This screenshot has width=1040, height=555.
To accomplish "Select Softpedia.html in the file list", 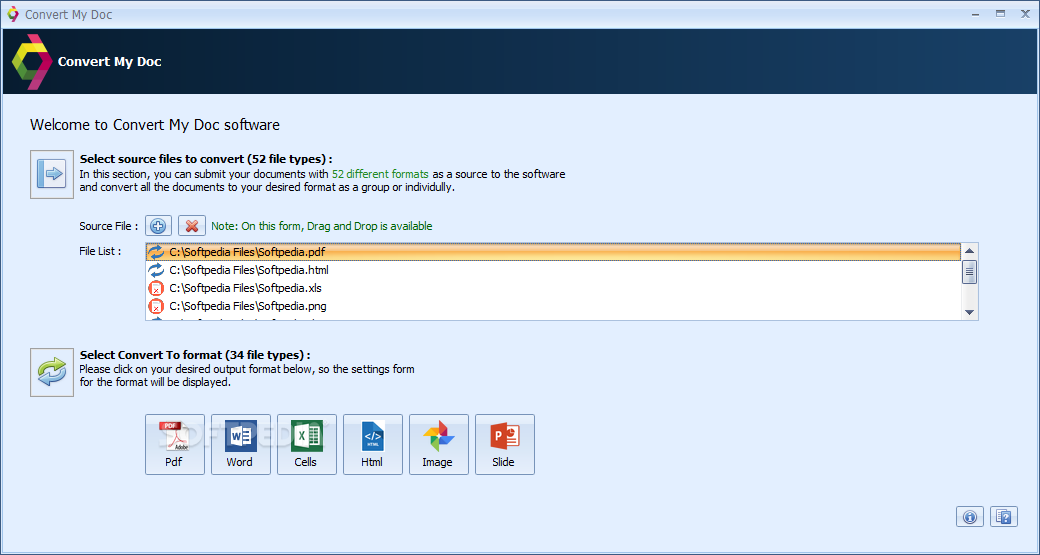I will click(x=552, y=270).
